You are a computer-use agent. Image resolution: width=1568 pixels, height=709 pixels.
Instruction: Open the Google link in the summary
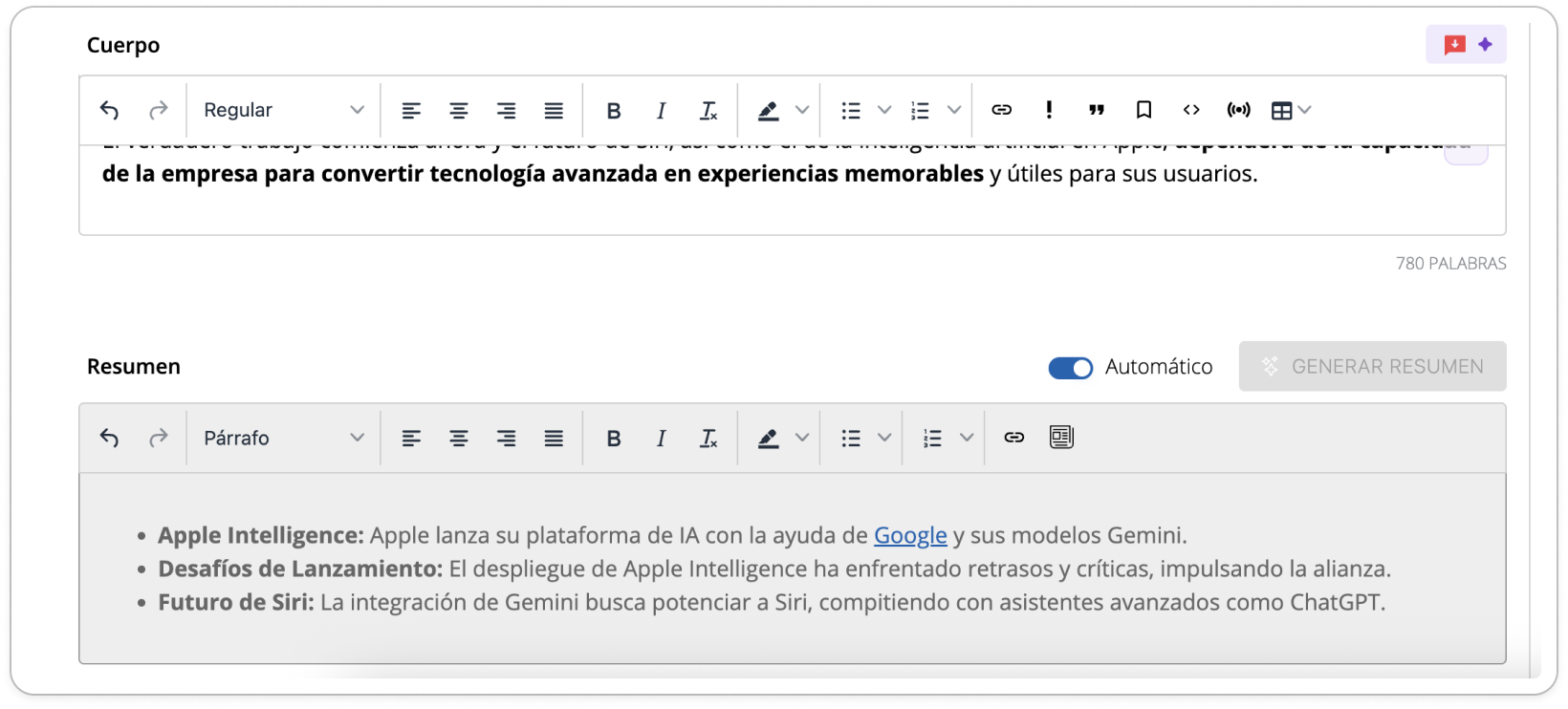click(x=910, y=535)
